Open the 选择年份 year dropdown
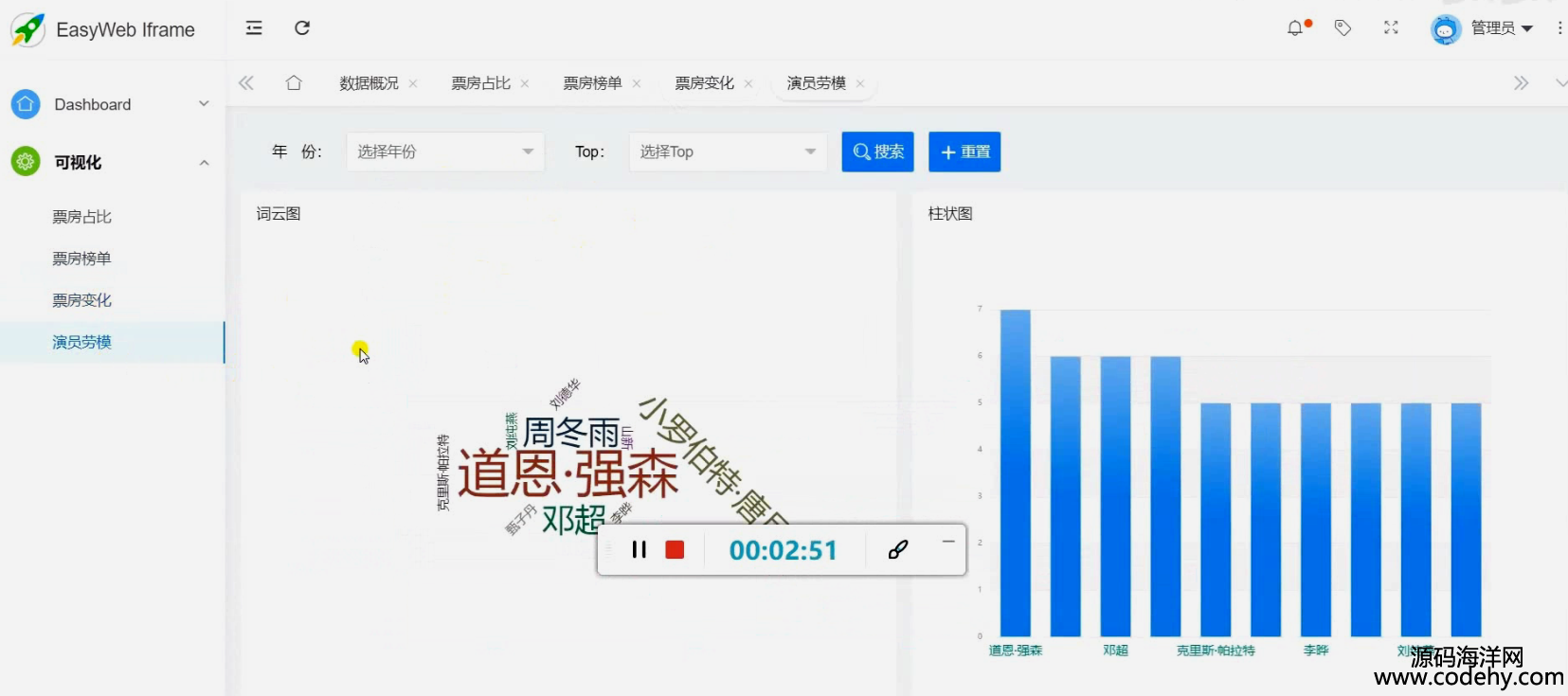The image size is (1568, 696). (444, 152)
